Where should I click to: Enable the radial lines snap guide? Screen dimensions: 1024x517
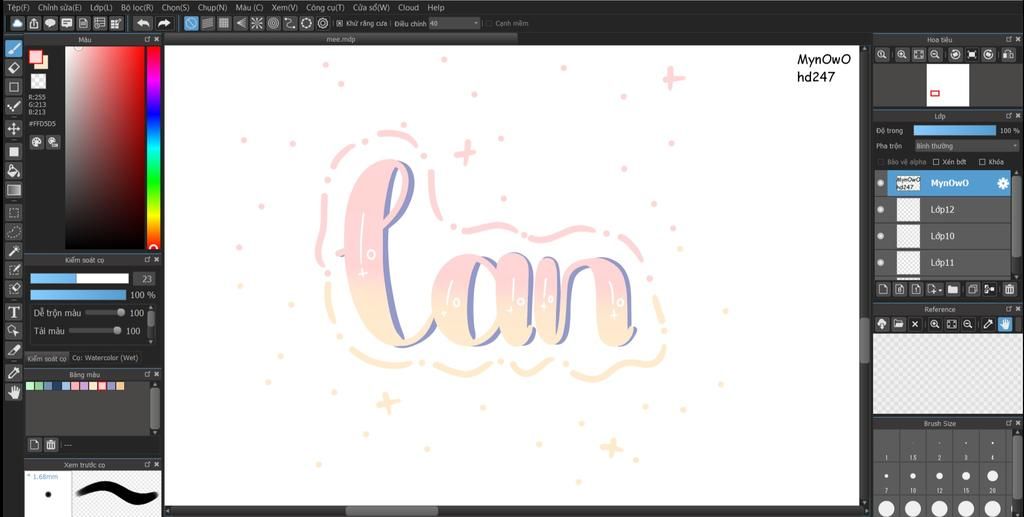point(257,24)
